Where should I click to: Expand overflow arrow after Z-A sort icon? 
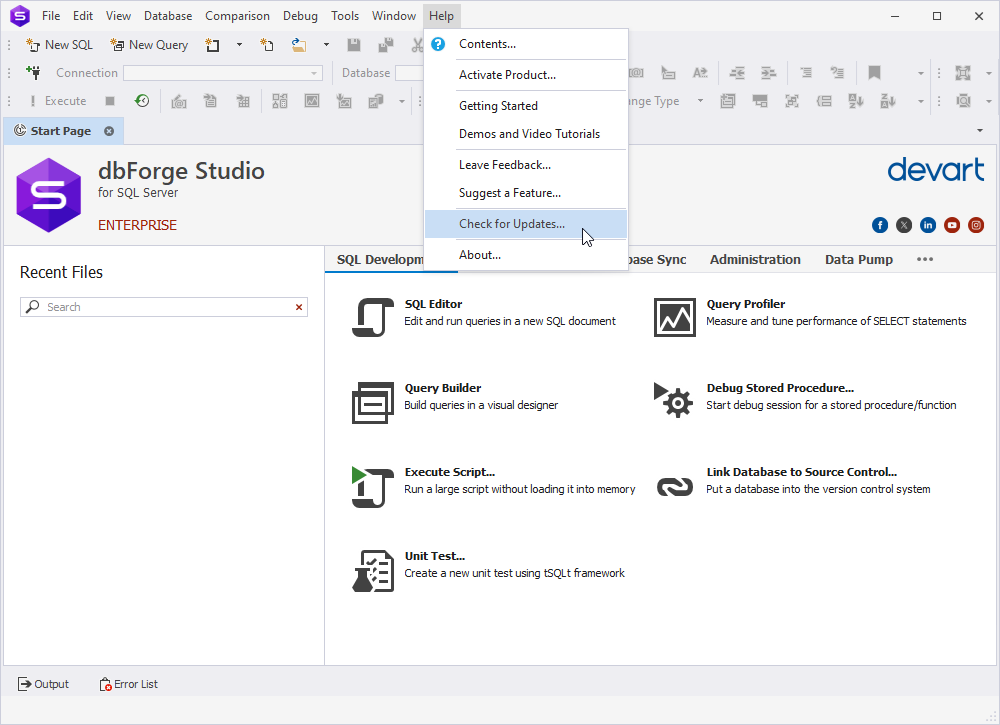pyautogui.click(x=920, y=101)
